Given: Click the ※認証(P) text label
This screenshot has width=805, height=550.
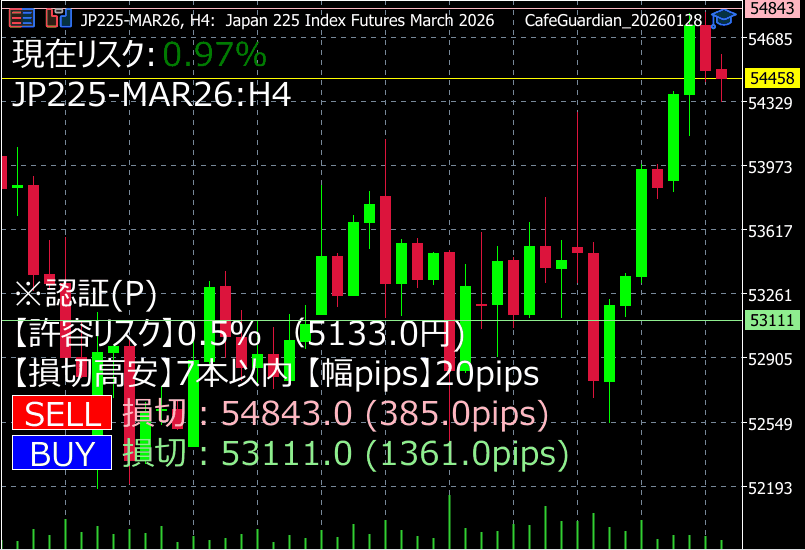Looking at the screenshot, I should click(x=85, y=294).
